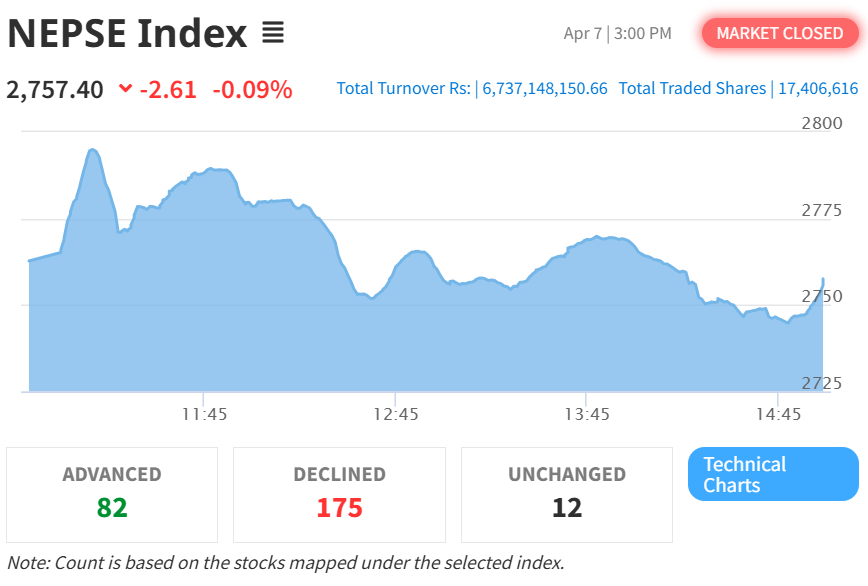The image size is (868, 586).
Task: Open the Technical Charts button
Action: click(x=773, y=474)
